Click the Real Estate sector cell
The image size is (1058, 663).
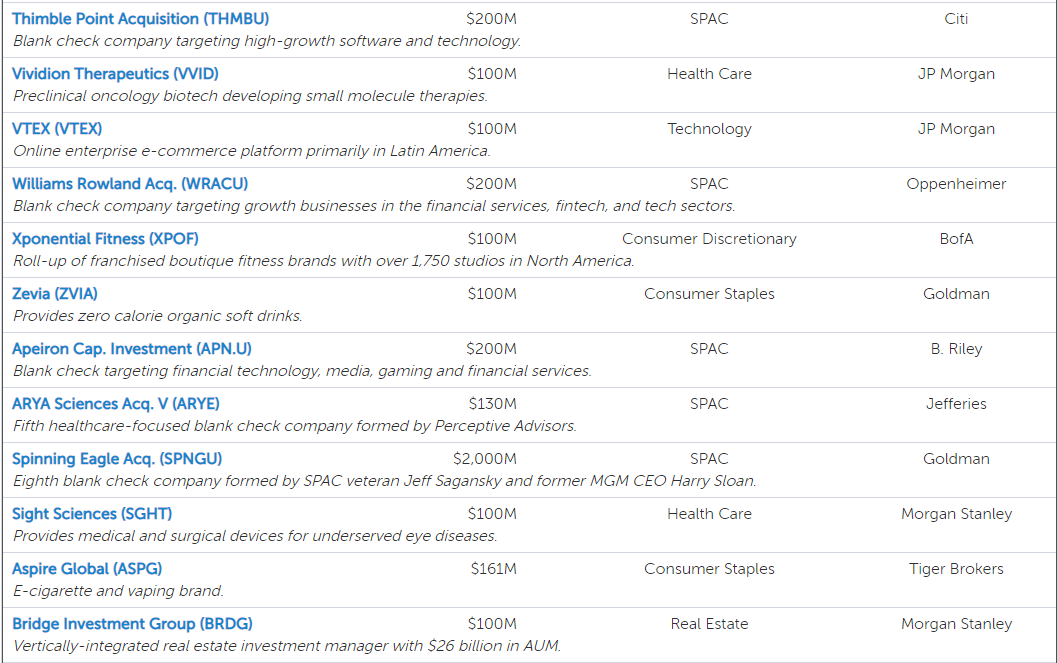pyautogui.click(x=709, y=623)
